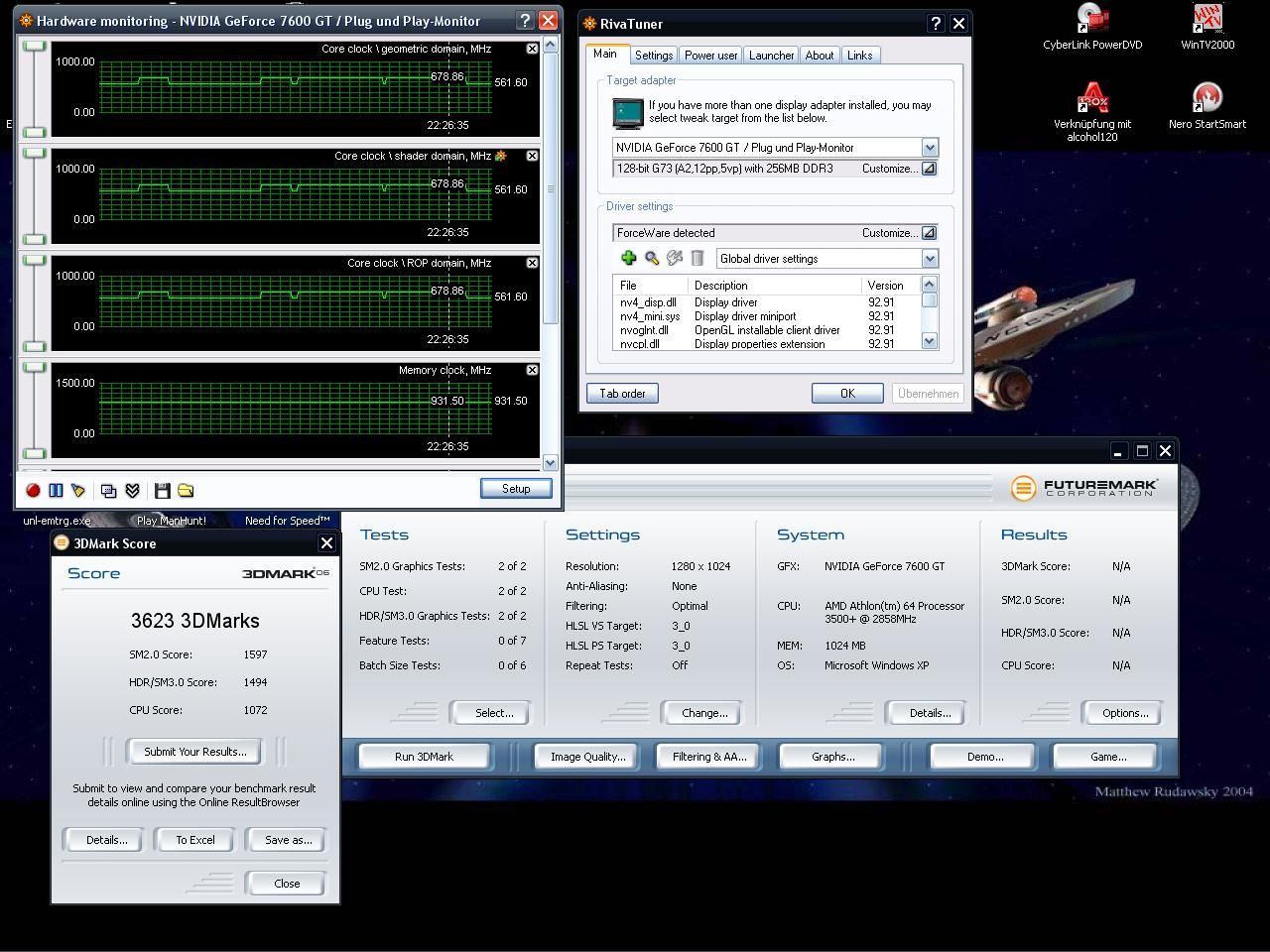Click Close in the 3DMark Score window
This screenshot has width=1270, height=952.
point(287,884)
